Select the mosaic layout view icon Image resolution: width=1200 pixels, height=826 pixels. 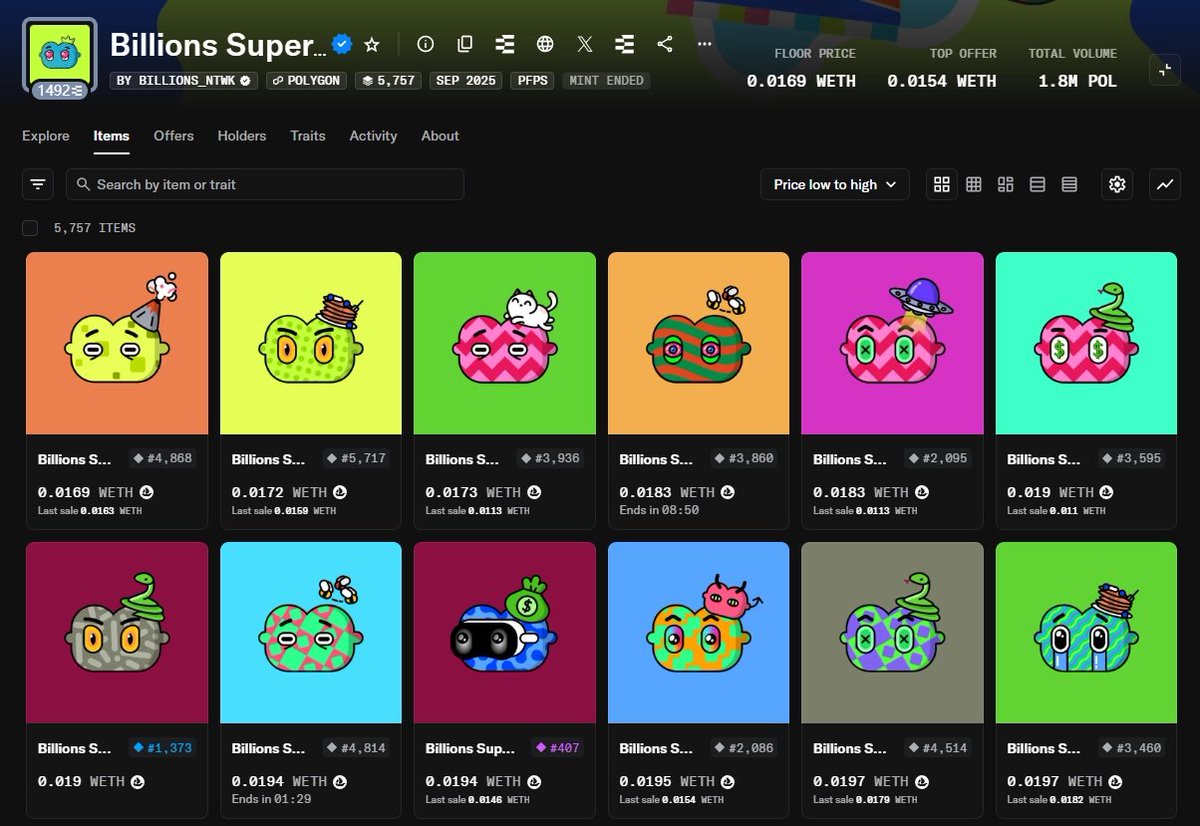1006,184
